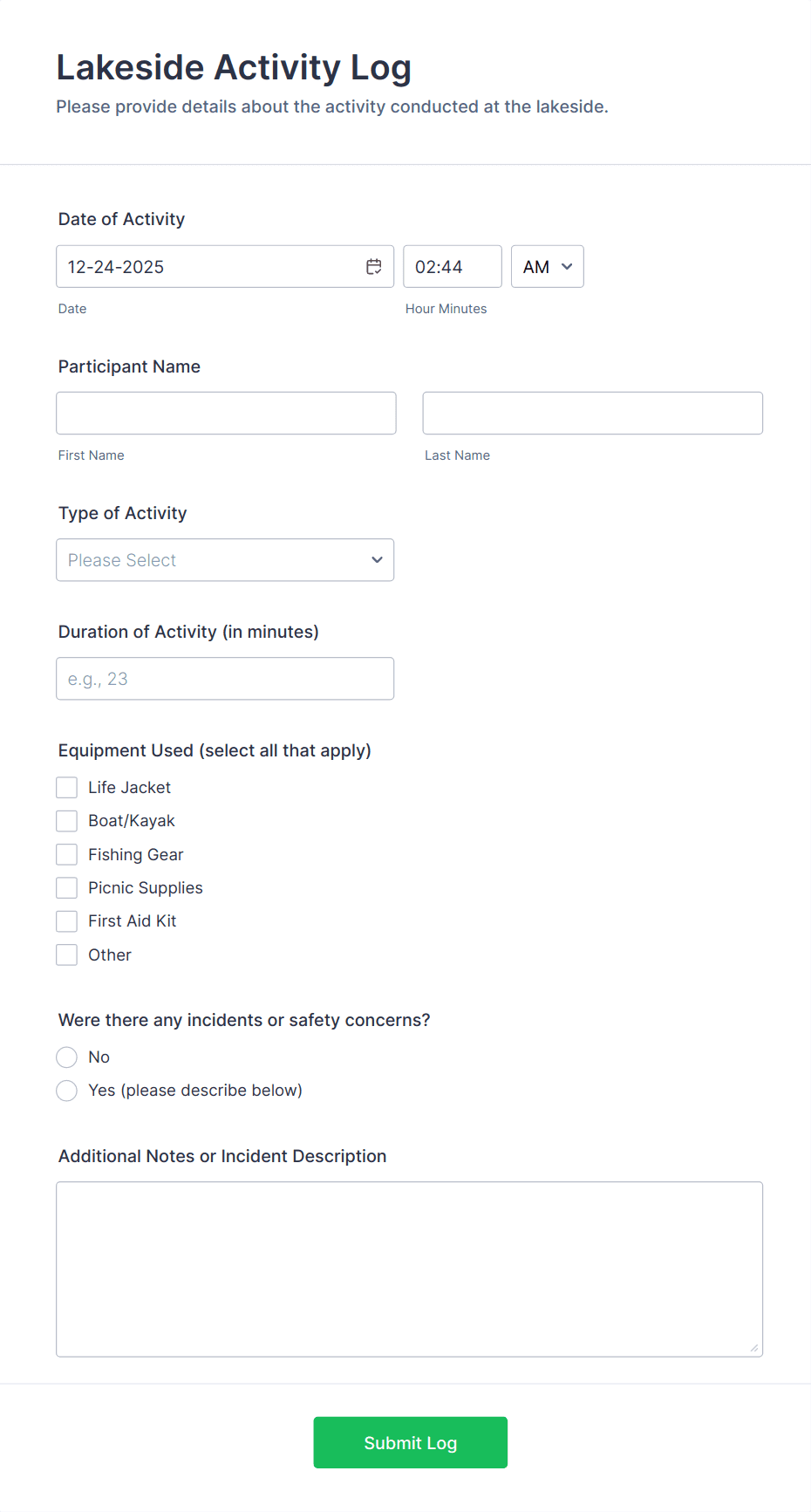
Task: Select No for incidents or safety concerns
Action: pyautogui.click(x=66, y=1057)
